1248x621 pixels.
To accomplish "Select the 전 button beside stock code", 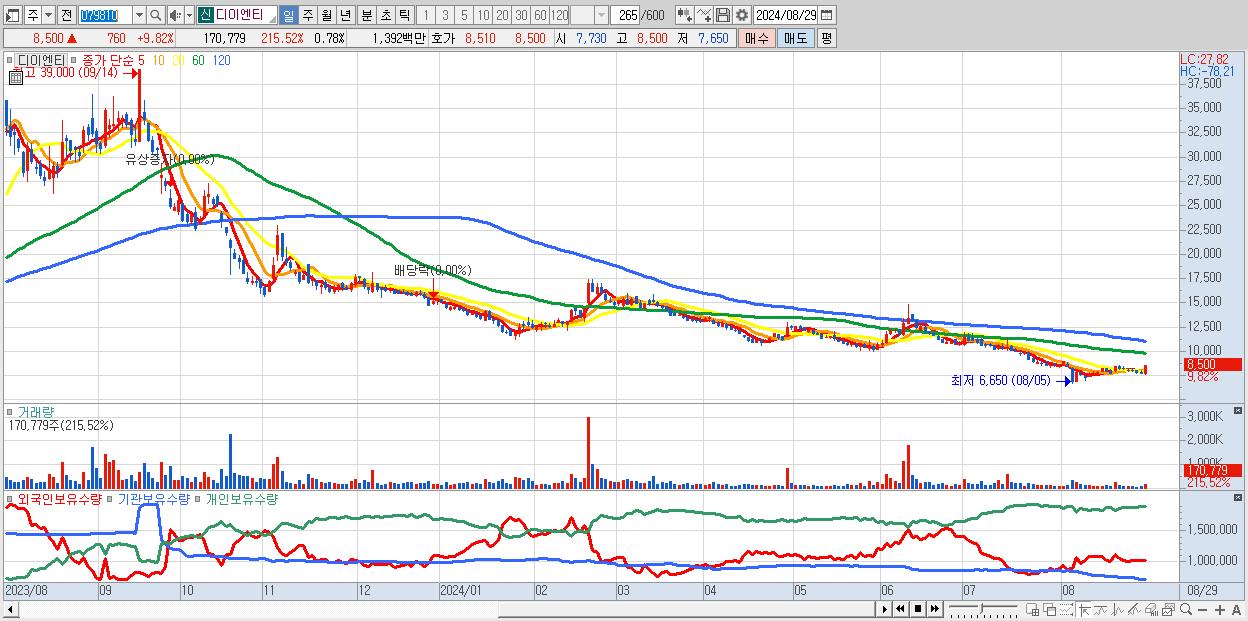I will pos(66,15).
